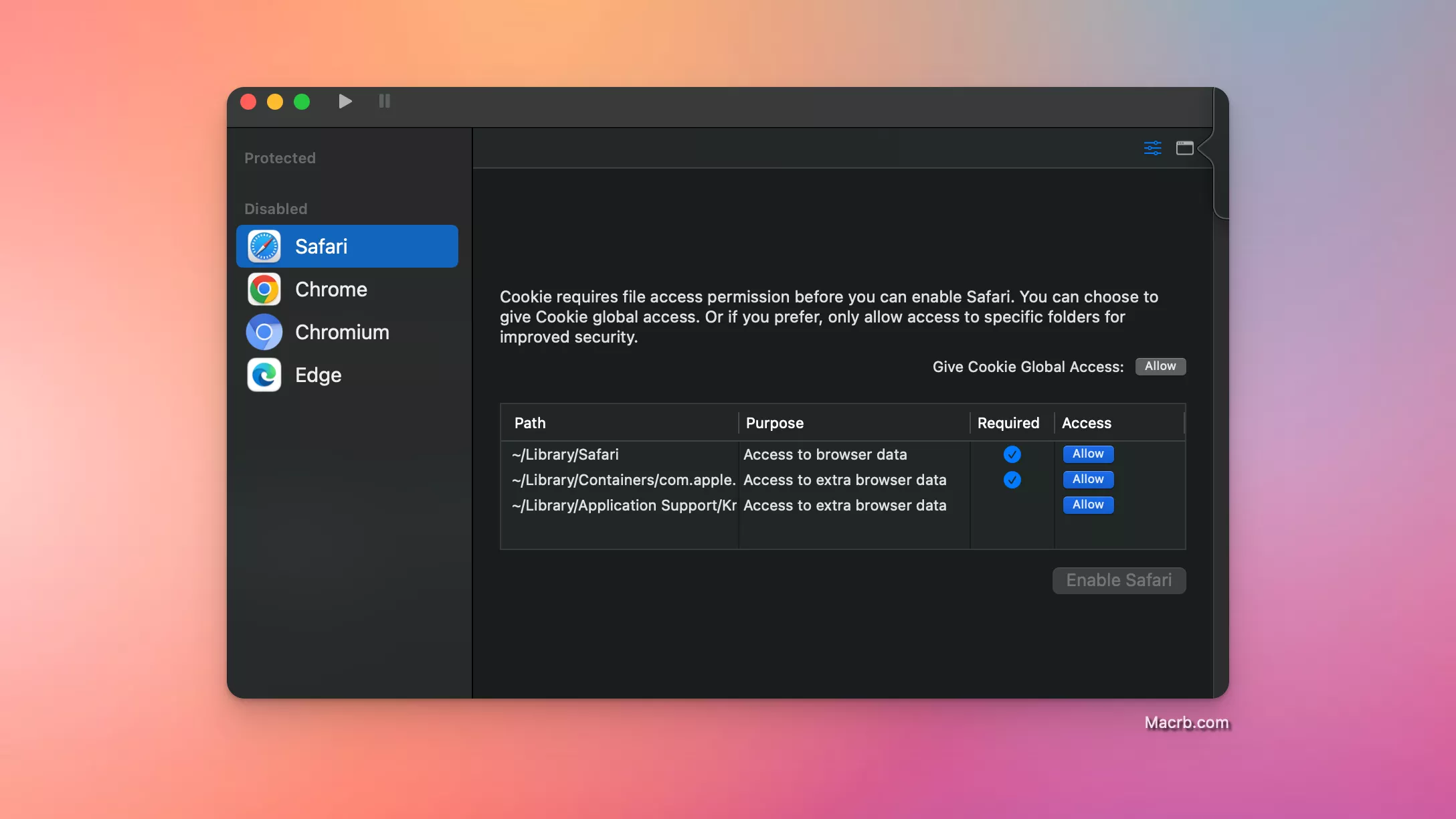Click the Required column header
Image resolution: width=1456 pixels, height=819 pixels.
click(x=1012, y=423)
